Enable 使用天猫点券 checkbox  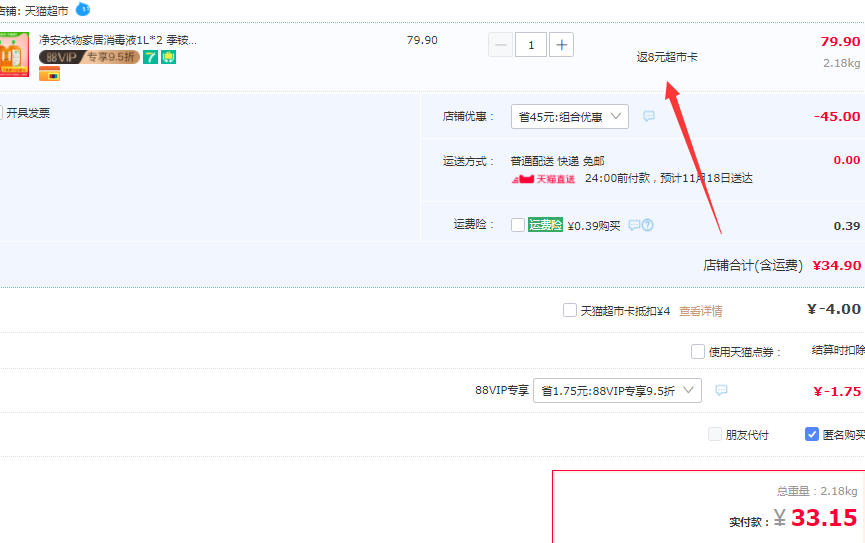[x=698, y=352]
